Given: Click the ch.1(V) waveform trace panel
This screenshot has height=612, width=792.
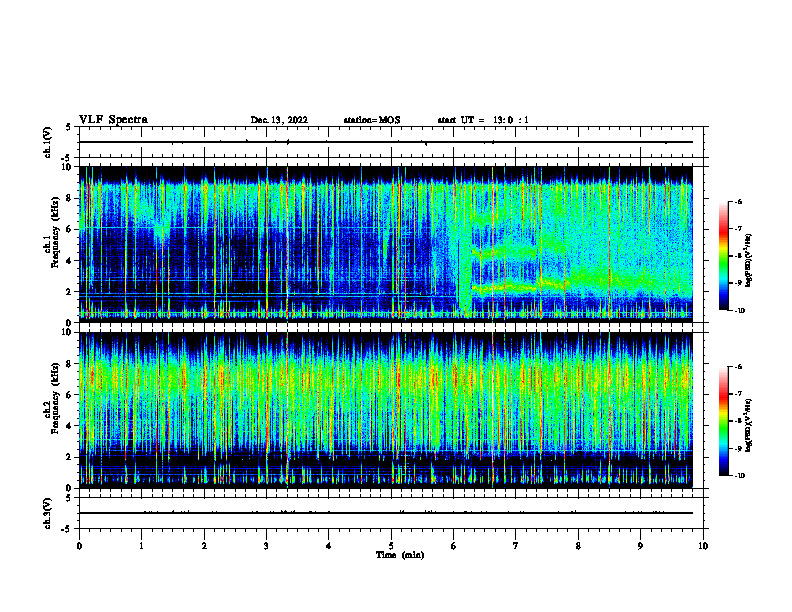Looking at the screenshot, I should pos(391,142).
